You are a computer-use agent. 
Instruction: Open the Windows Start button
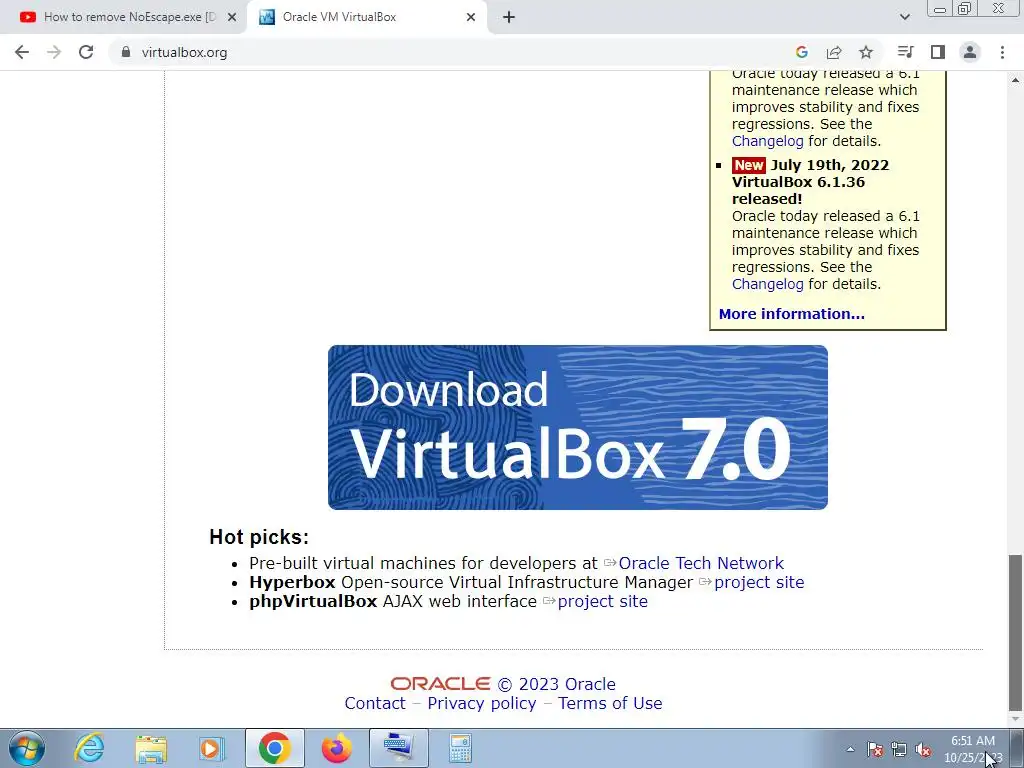click(x=26, y=748)
